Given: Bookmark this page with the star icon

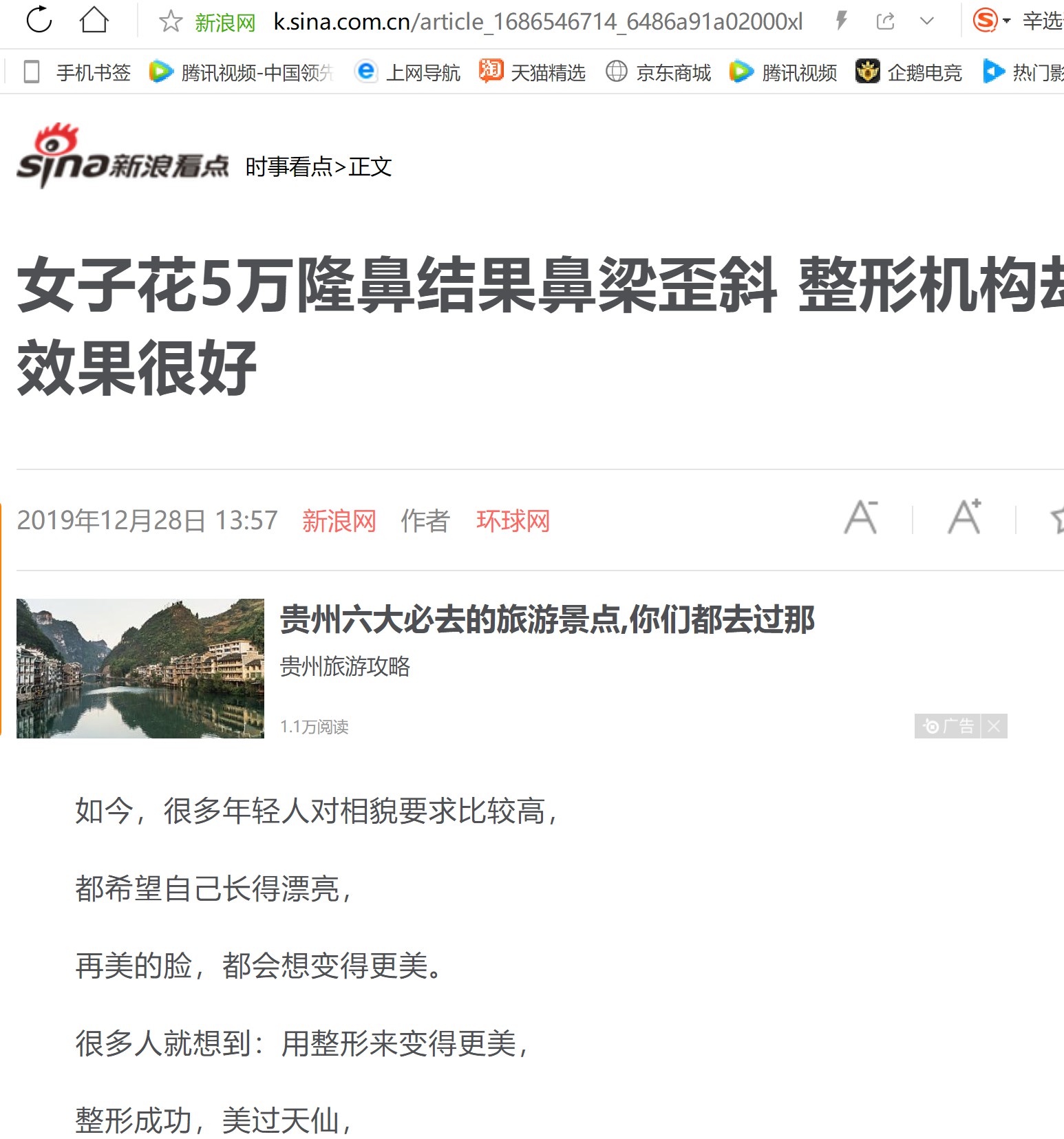Looking at the screenshot, I should point(170,21).
